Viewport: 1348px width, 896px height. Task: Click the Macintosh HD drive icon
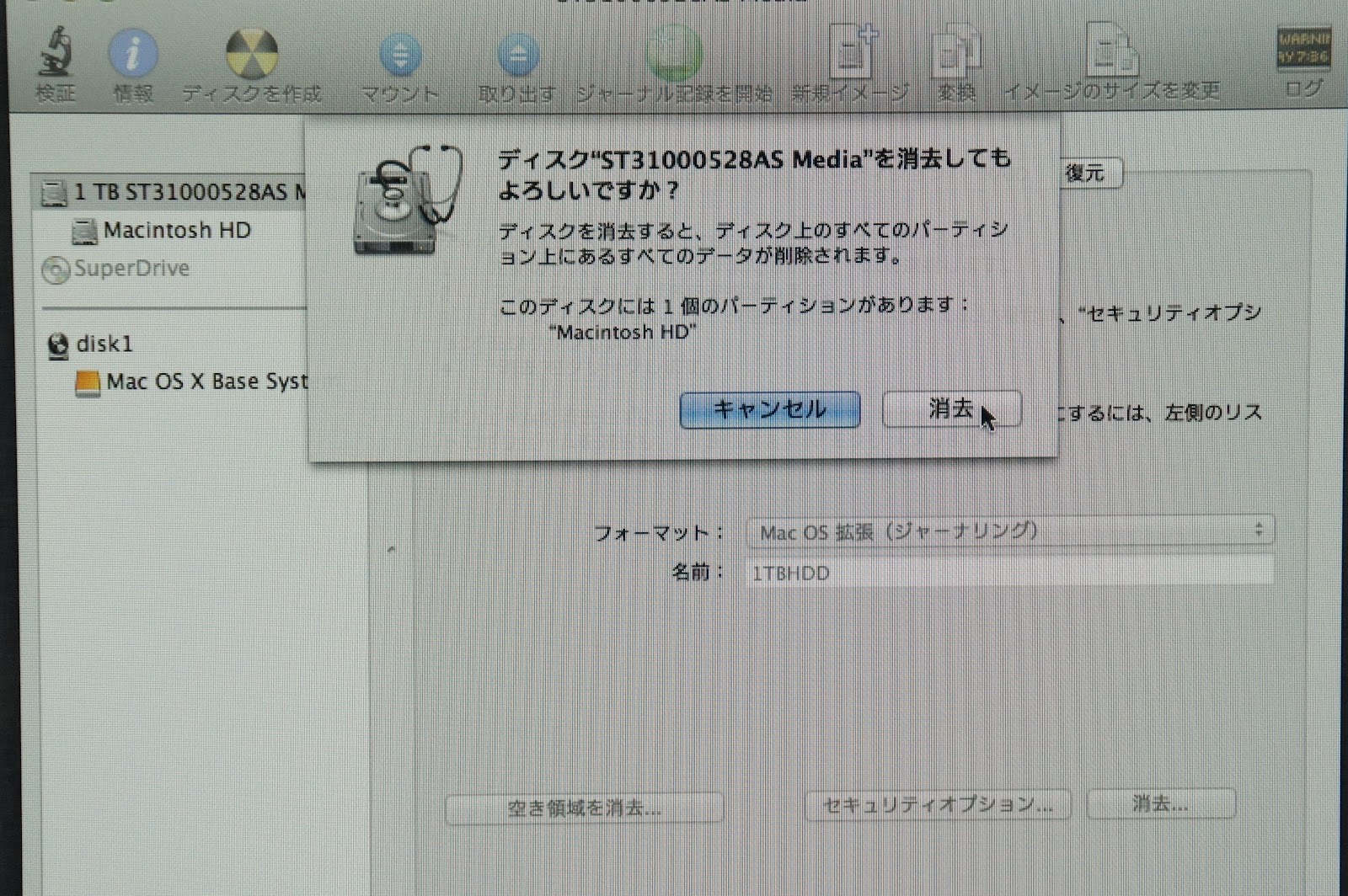click(x=84, y=232)
